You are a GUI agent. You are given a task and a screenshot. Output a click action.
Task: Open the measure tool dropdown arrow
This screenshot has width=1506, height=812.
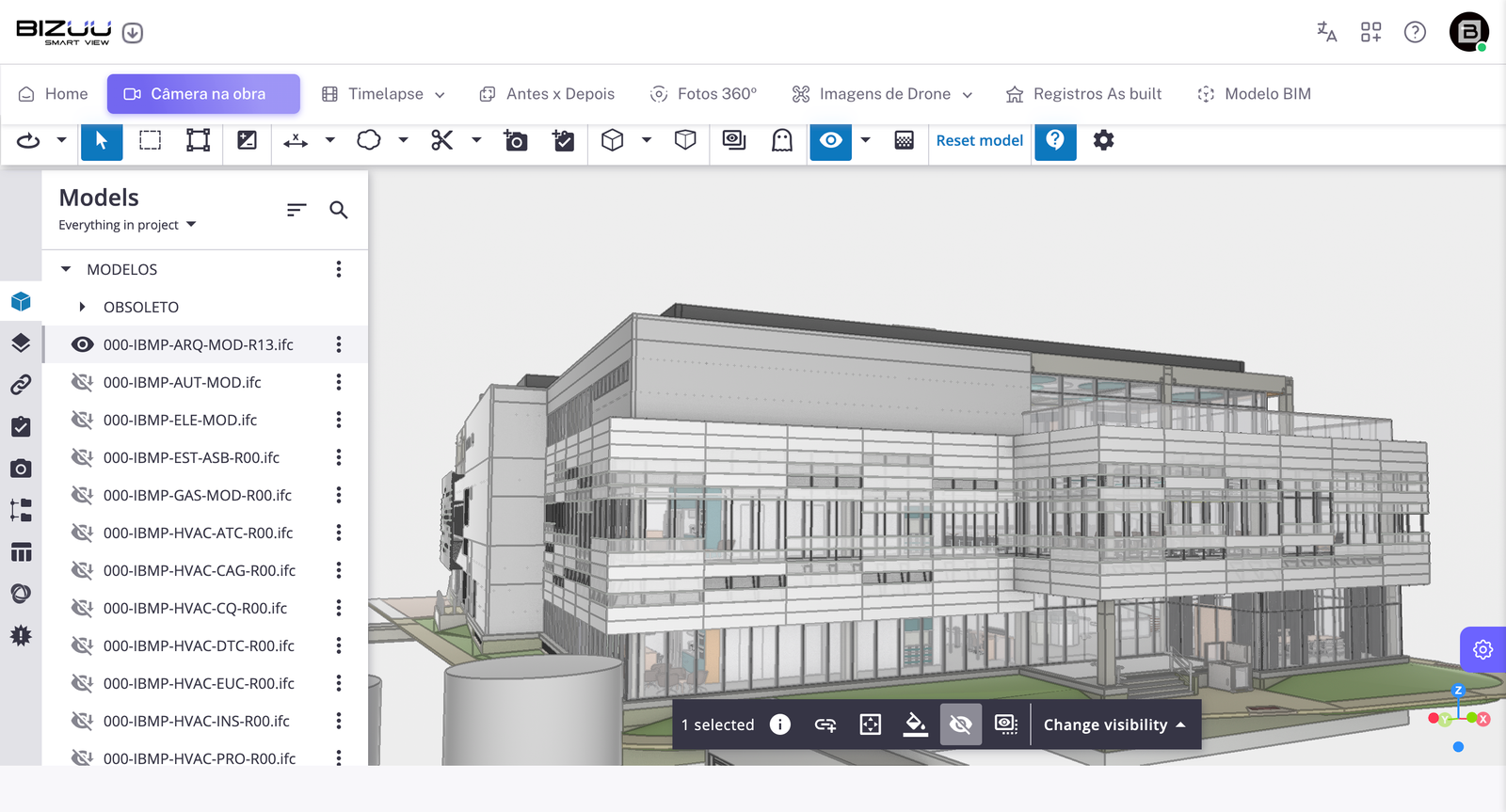point(329,141)
